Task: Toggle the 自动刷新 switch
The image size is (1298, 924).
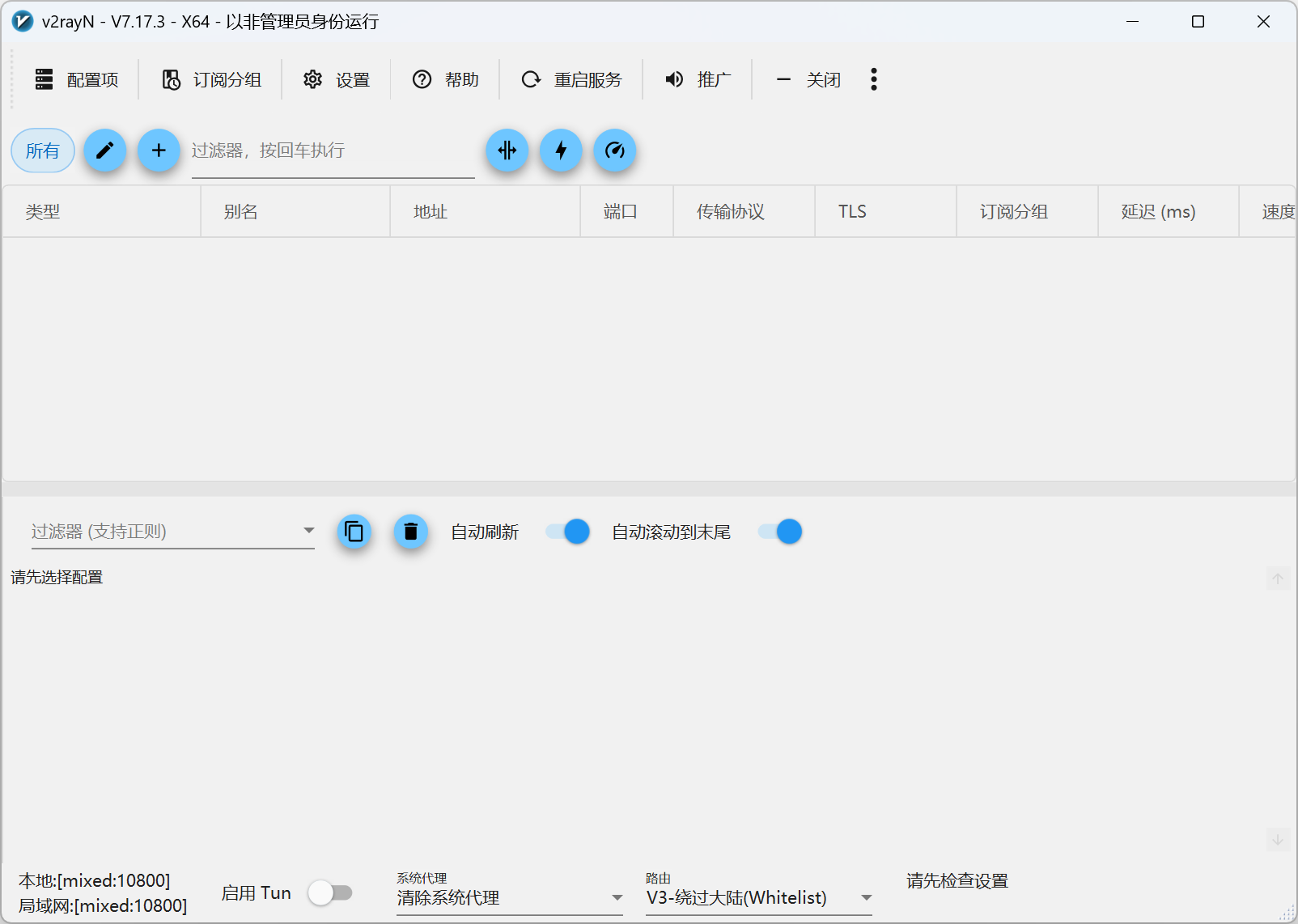Action: (x=567, y=532)
